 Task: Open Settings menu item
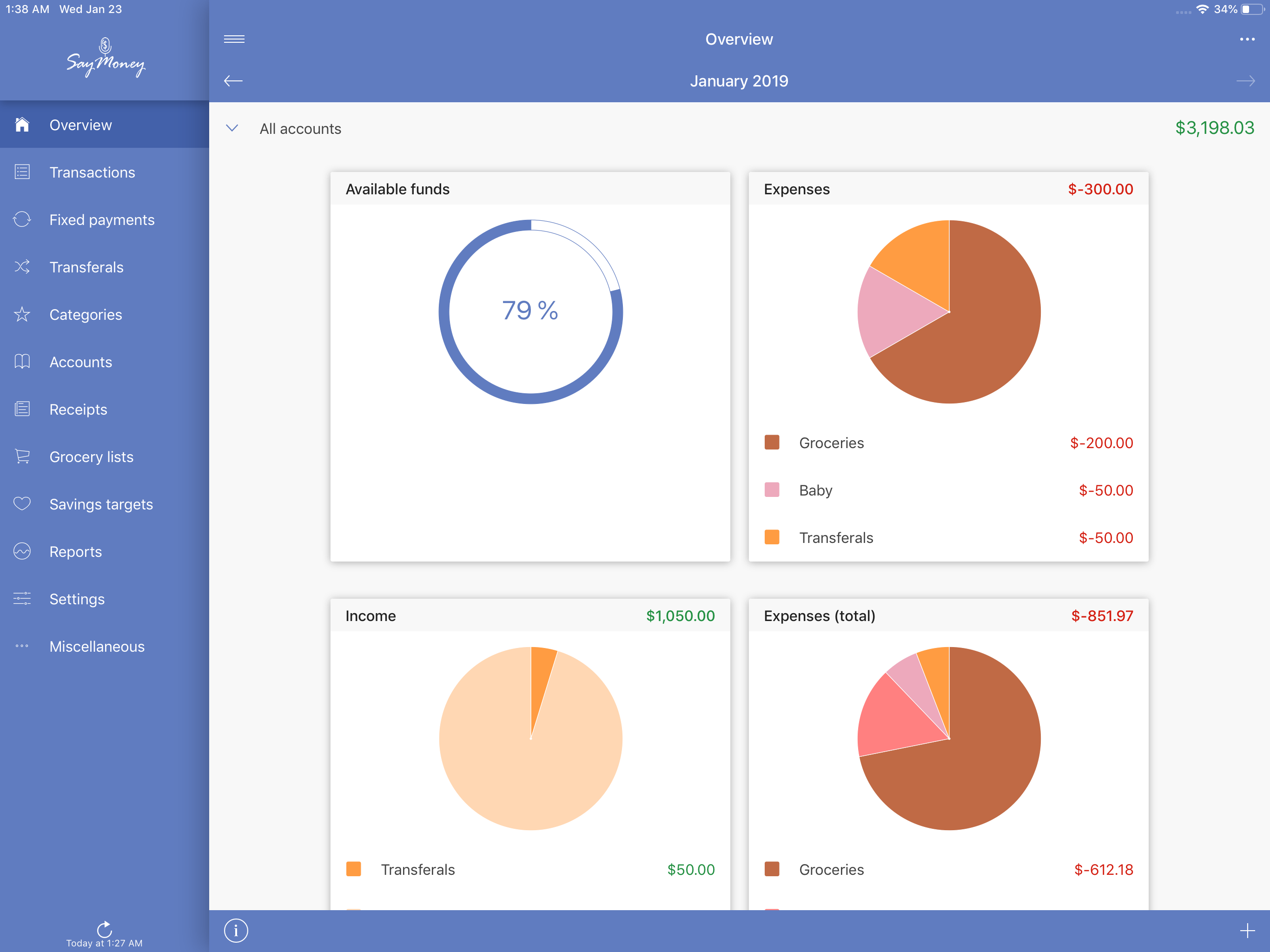(105, 599)
